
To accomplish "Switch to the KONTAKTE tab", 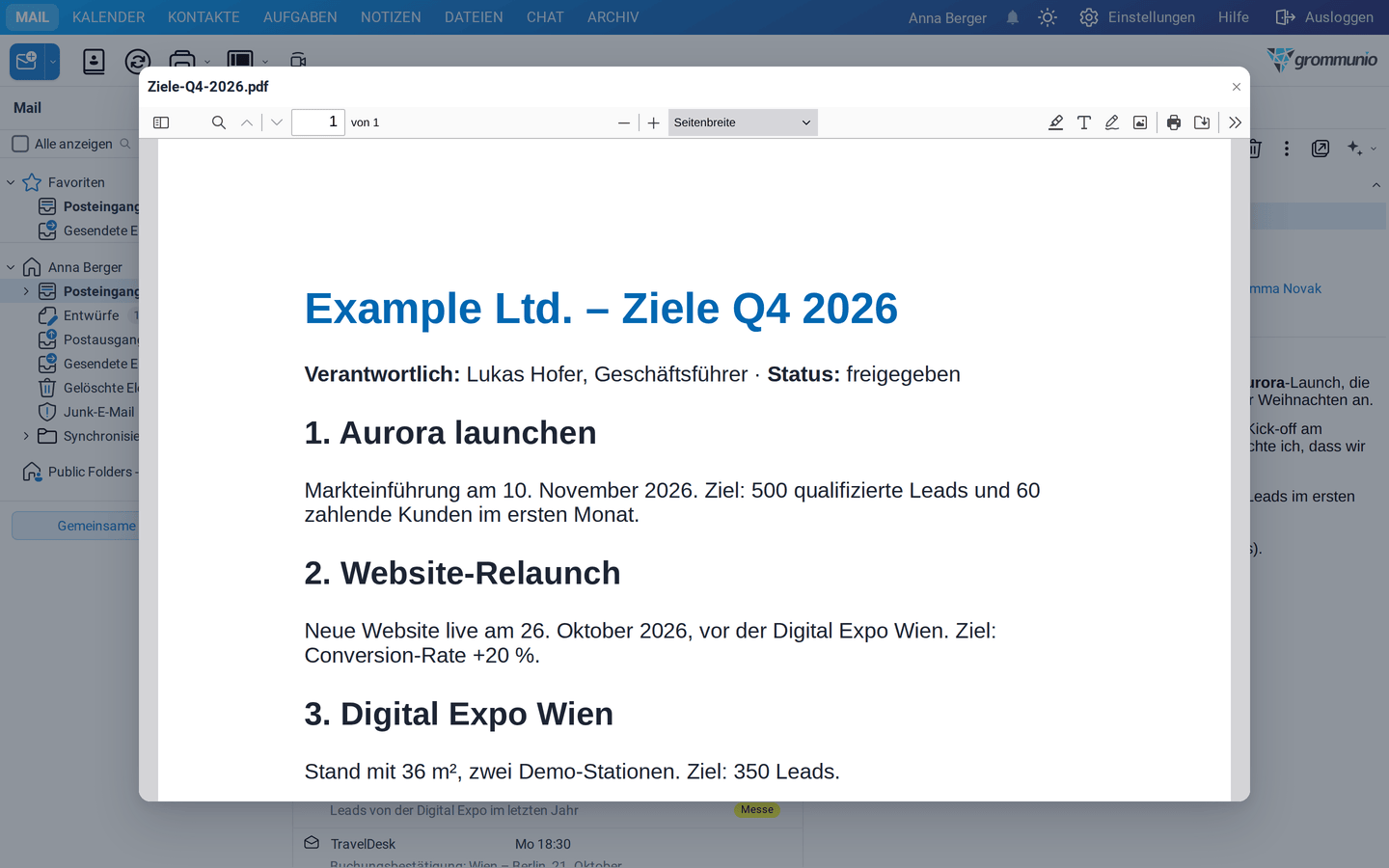I will (204, 17).
